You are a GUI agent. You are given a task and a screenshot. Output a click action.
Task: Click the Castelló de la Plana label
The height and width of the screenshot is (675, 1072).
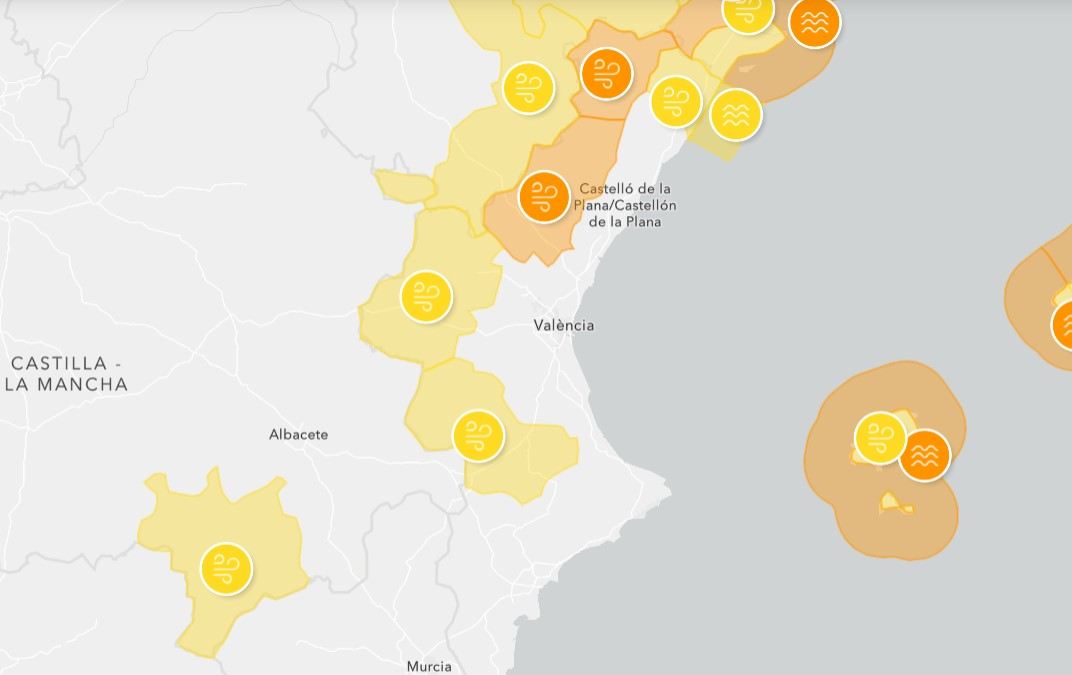[x=625, y=204]
